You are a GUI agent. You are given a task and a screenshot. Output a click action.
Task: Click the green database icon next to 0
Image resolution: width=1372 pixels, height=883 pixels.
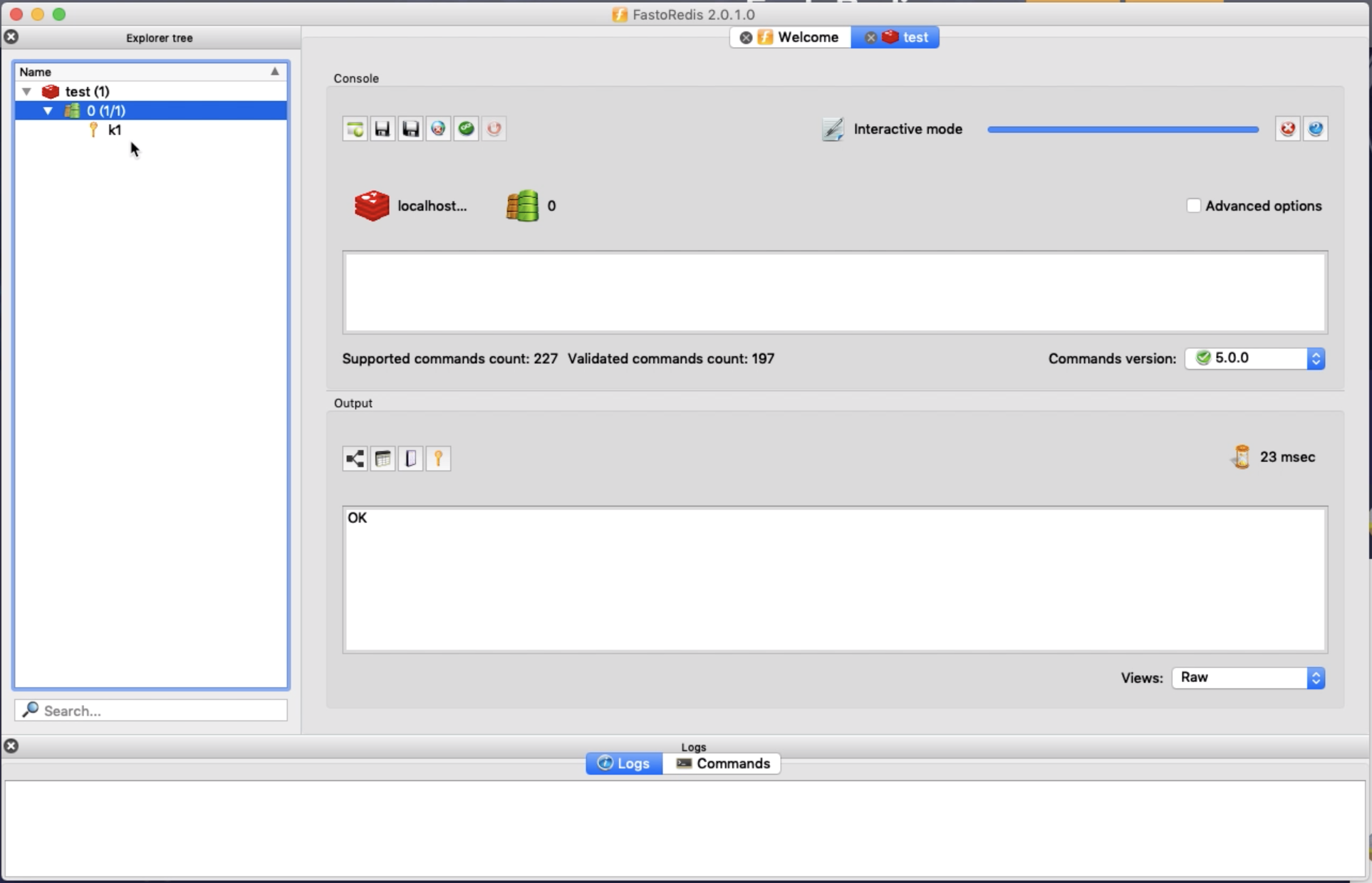click(522, 206)
